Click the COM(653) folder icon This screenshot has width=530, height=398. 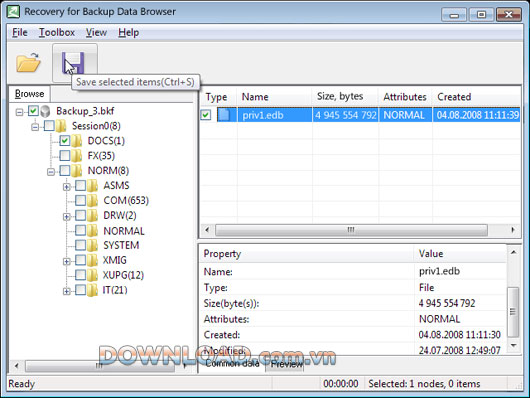click(93, 201)
